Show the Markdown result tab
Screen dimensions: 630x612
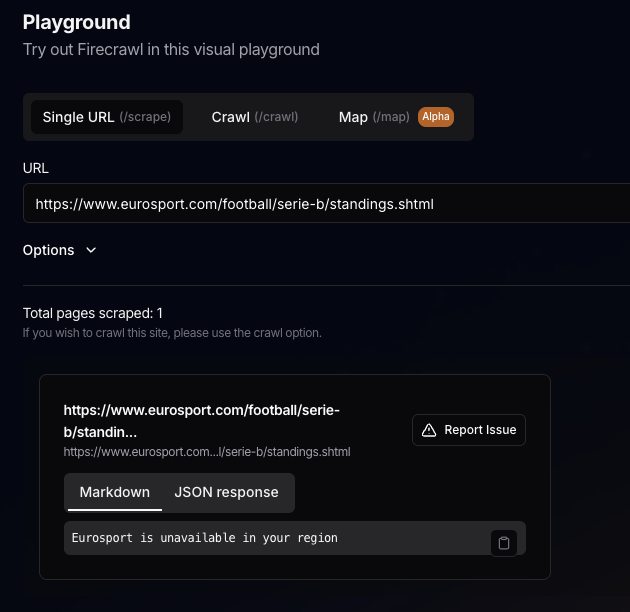115,492
